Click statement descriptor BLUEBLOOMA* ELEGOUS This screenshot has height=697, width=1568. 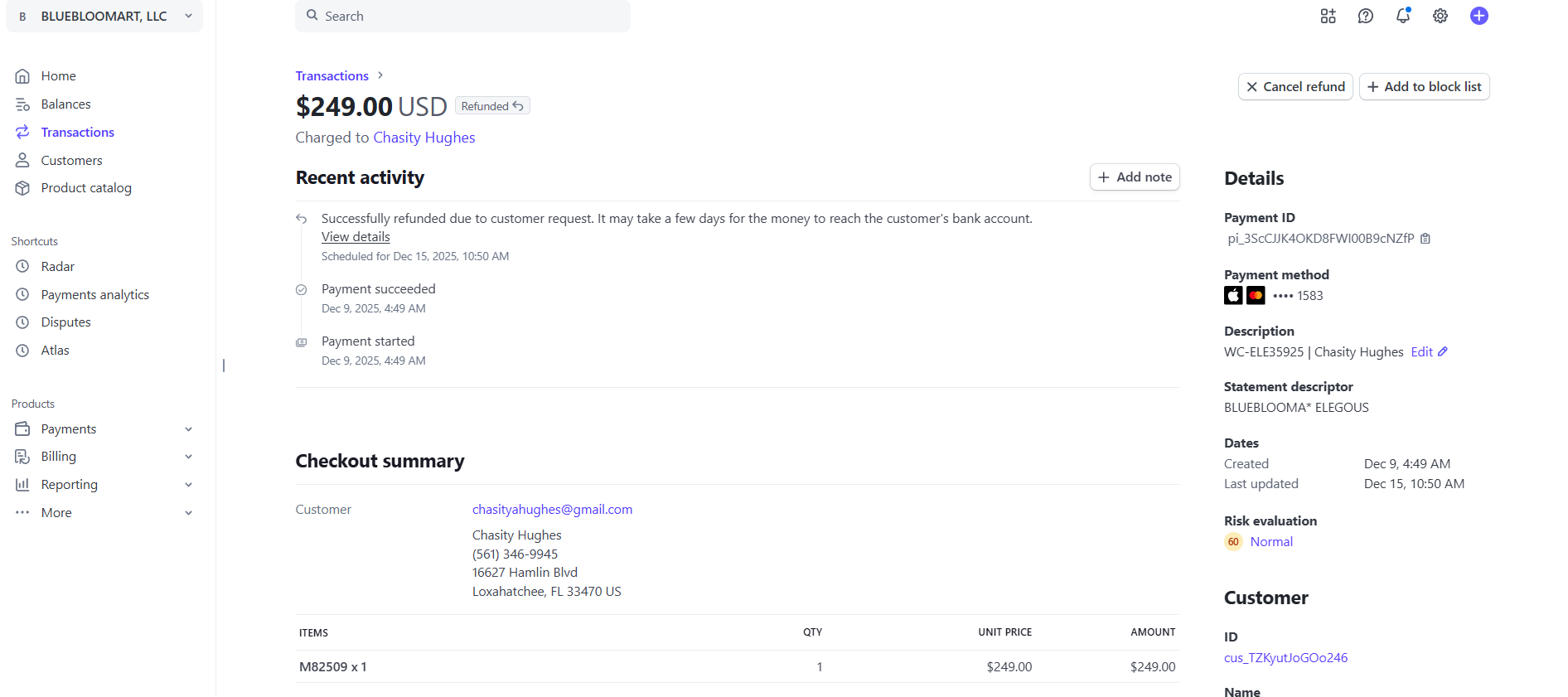1296,408
